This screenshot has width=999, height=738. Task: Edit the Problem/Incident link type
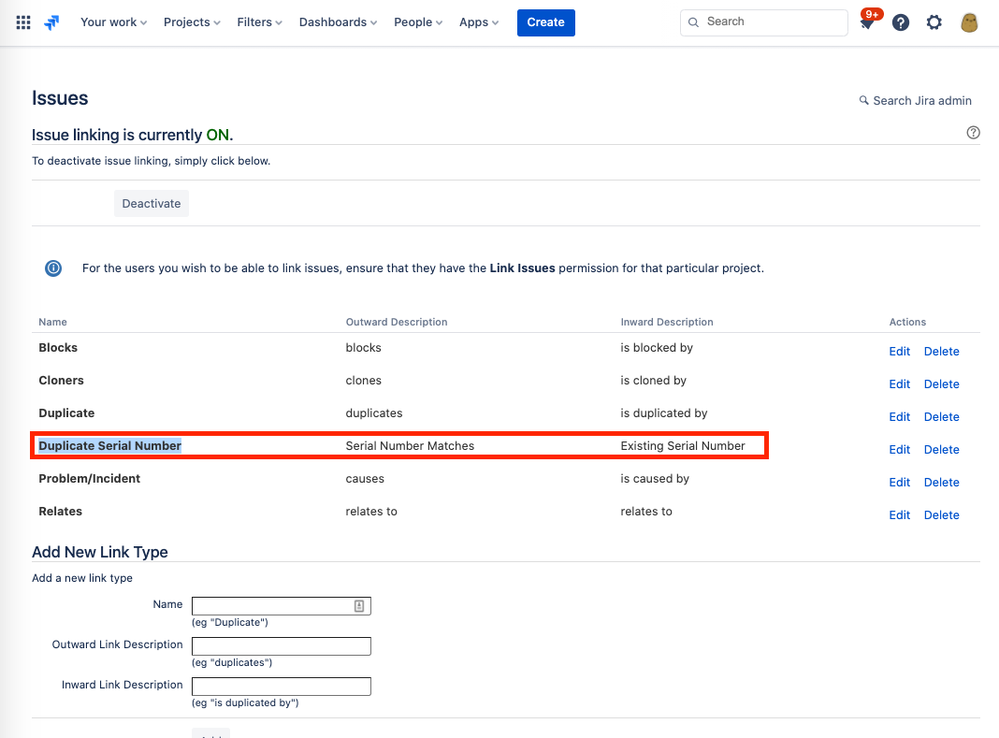point(899,482)
